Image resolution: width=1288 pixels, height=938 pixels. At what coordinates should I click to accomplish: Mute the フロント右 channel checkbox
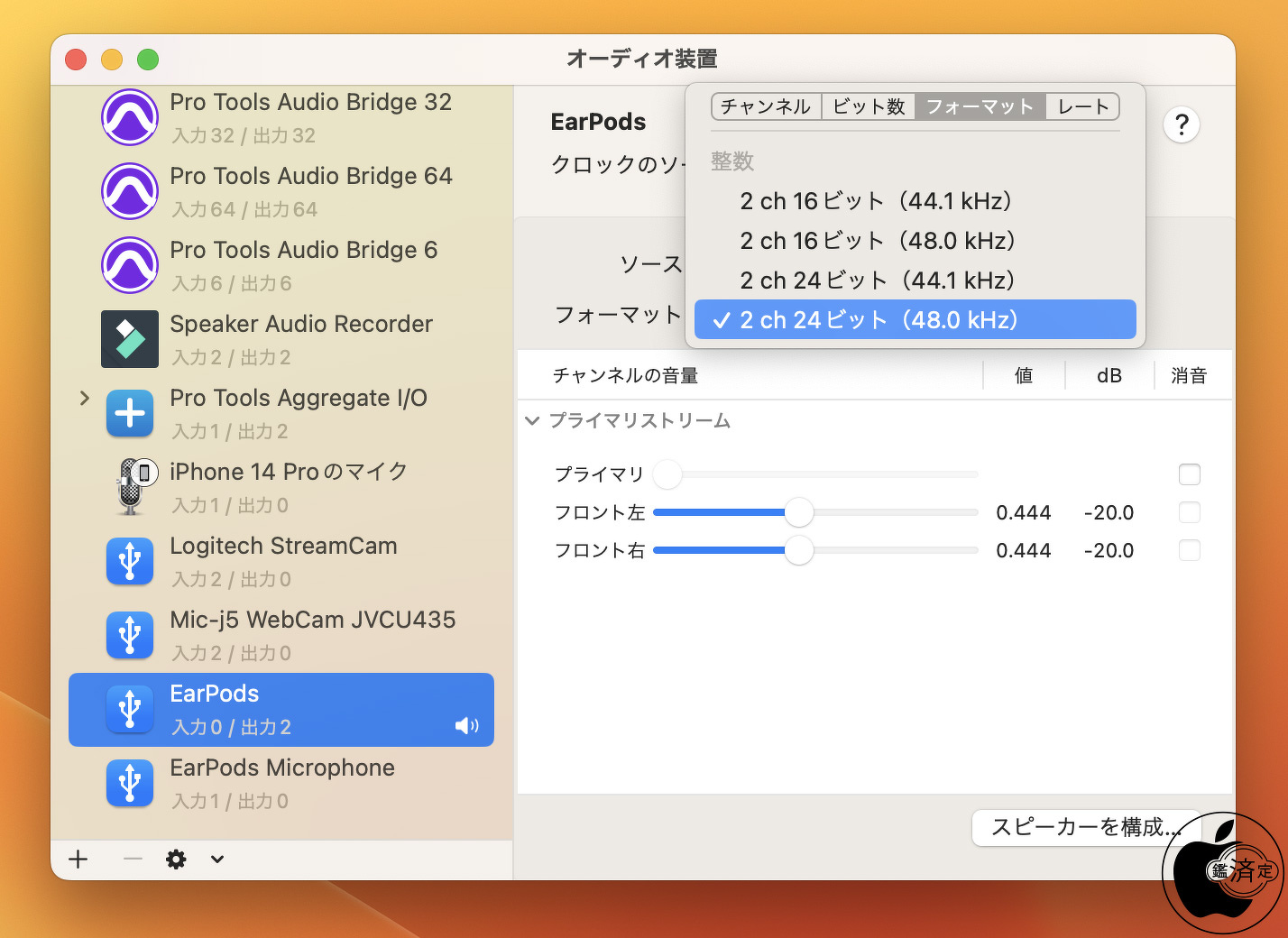pyautogui.click(x=1189, y=550)
